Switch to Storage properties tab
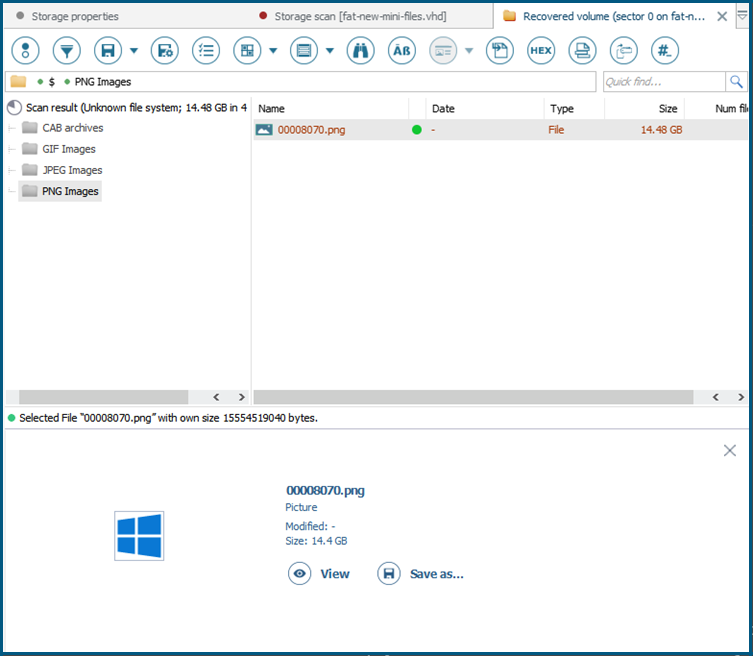Viewport: 753px width, 656px height. (x=75, y=16)
